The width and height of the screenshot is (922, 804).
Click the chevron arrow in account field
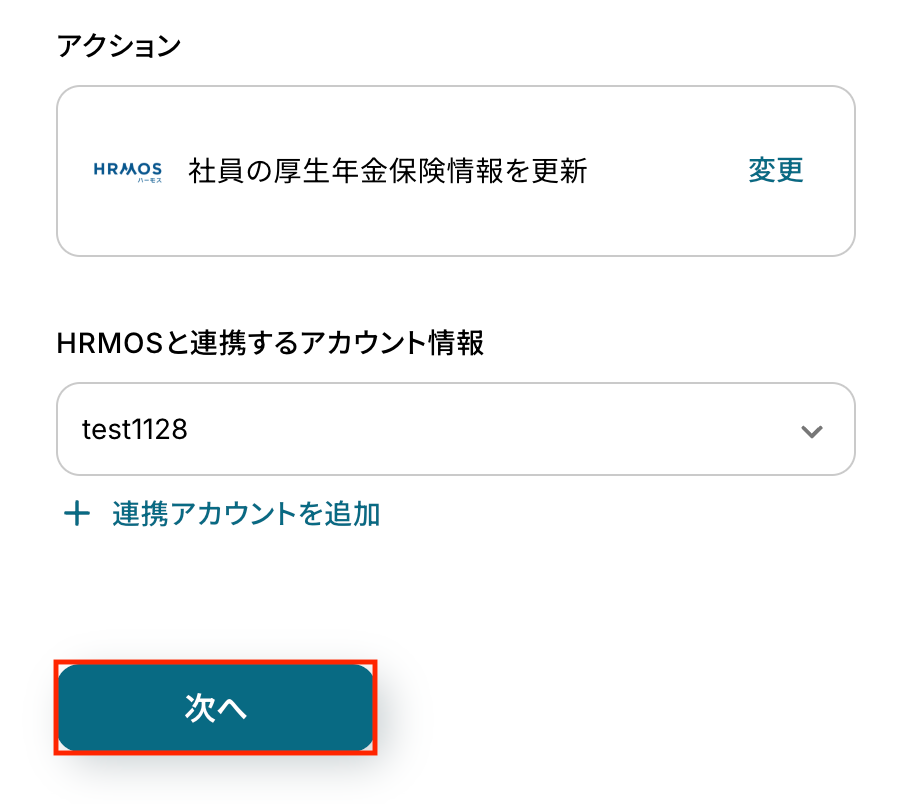(811, 431)
